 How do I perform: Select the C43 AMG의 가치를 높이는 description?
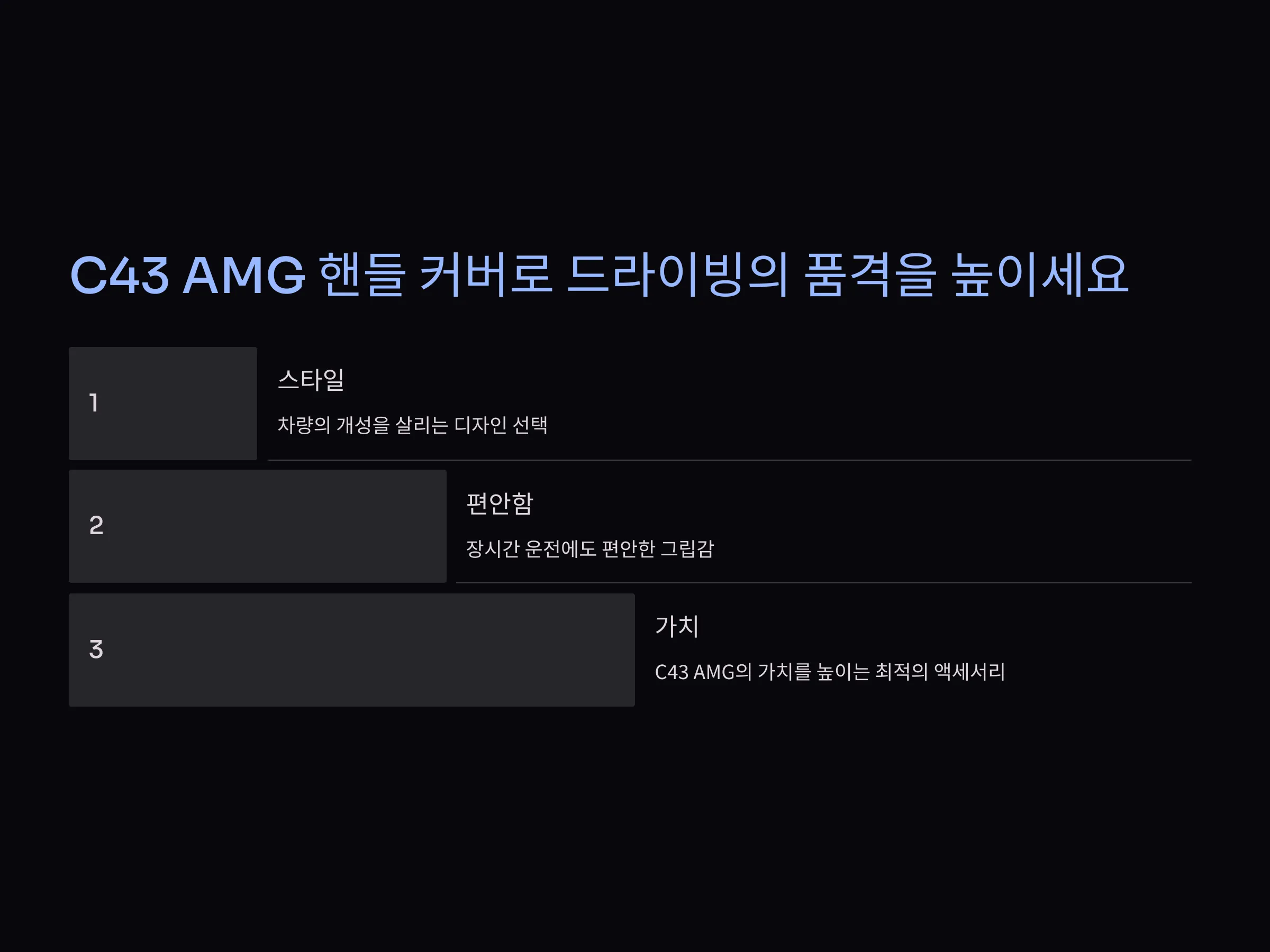830,671
